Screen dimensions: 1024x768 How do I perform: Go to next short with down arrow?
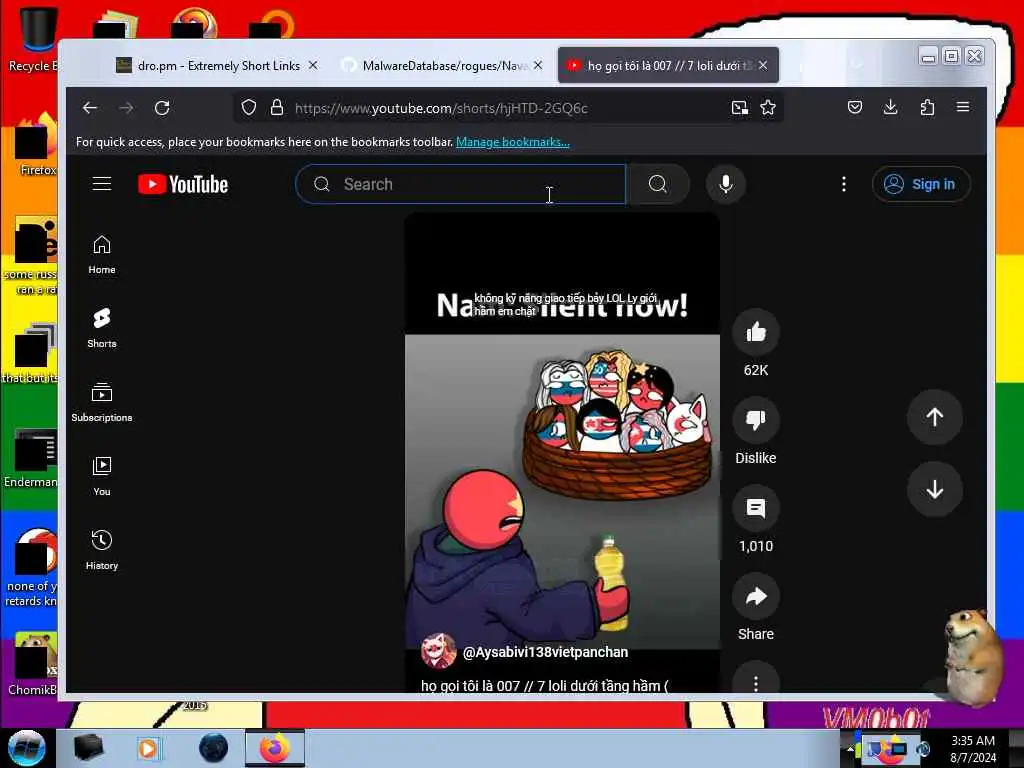click(935, 489)
